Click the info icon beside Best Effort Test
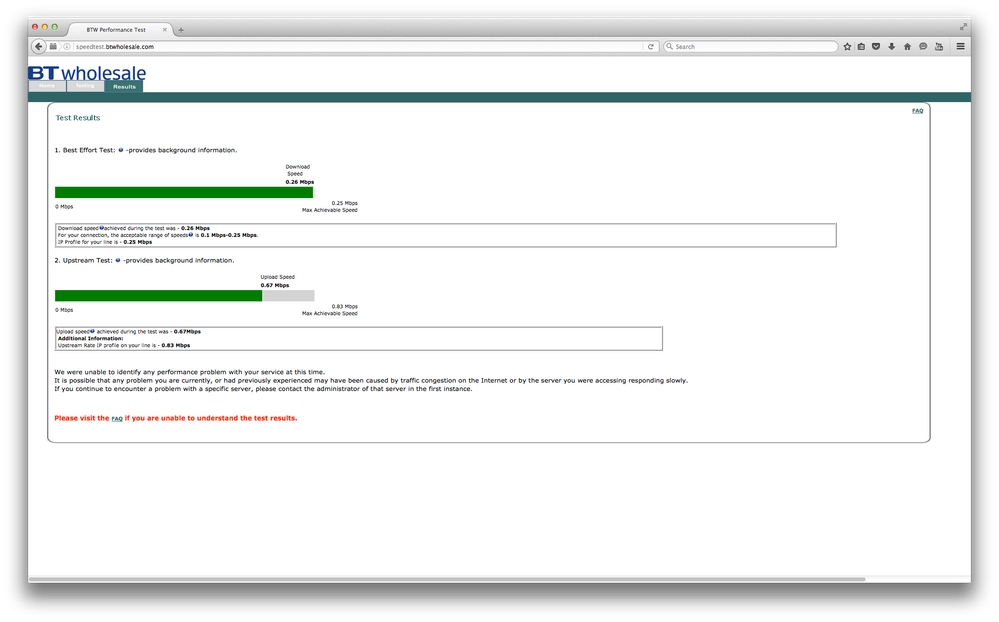This screenshot has height=622, width=999. [120, 150]
